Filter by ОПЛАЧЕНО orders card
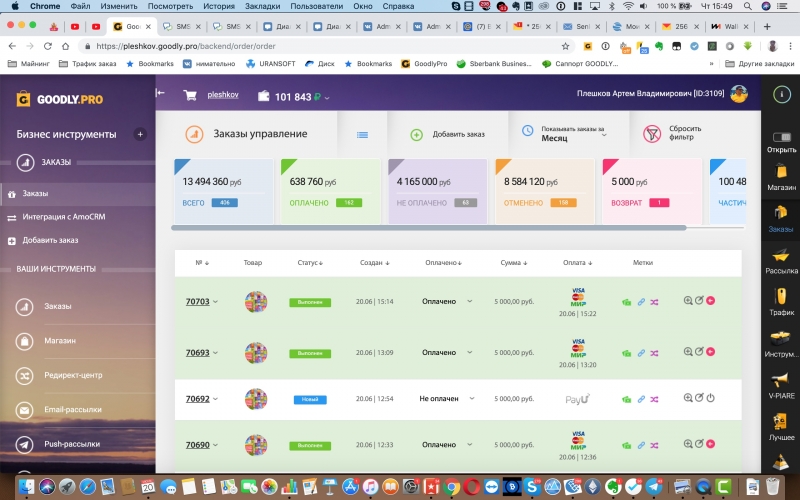This screenshot has height=500, width=800. 331,191
